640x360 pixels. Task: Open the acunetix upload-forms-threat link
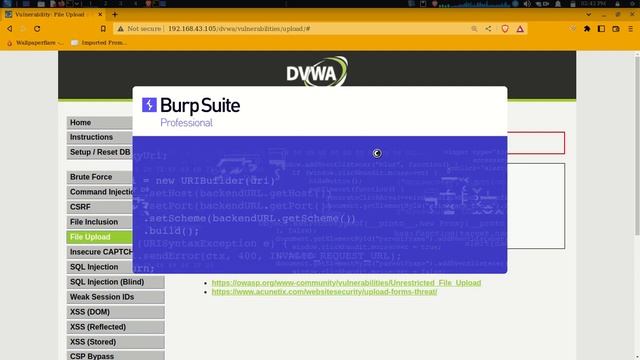[x=324, y=292]
